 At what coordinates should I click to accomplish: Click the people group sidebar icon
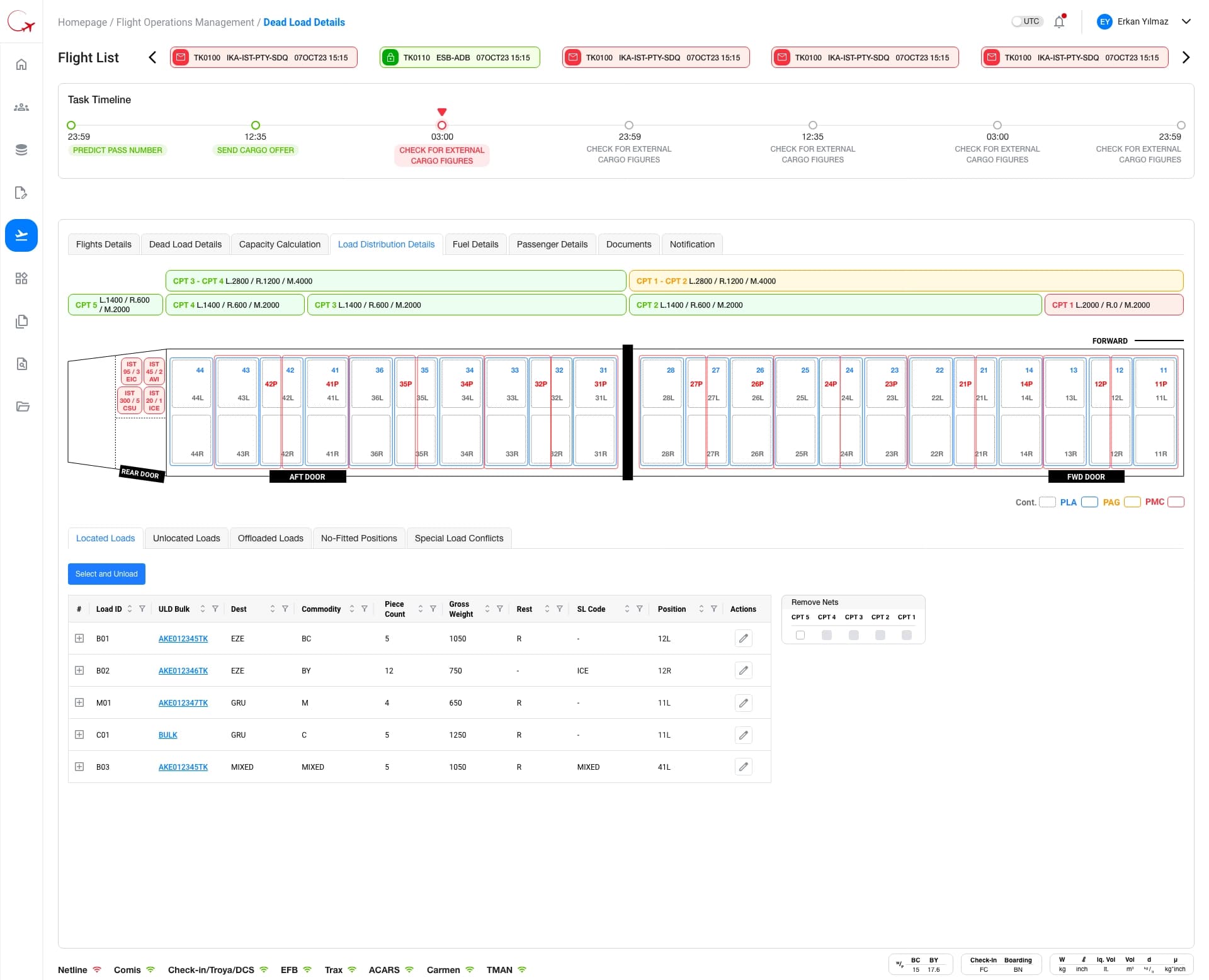(x=21, y=107)
